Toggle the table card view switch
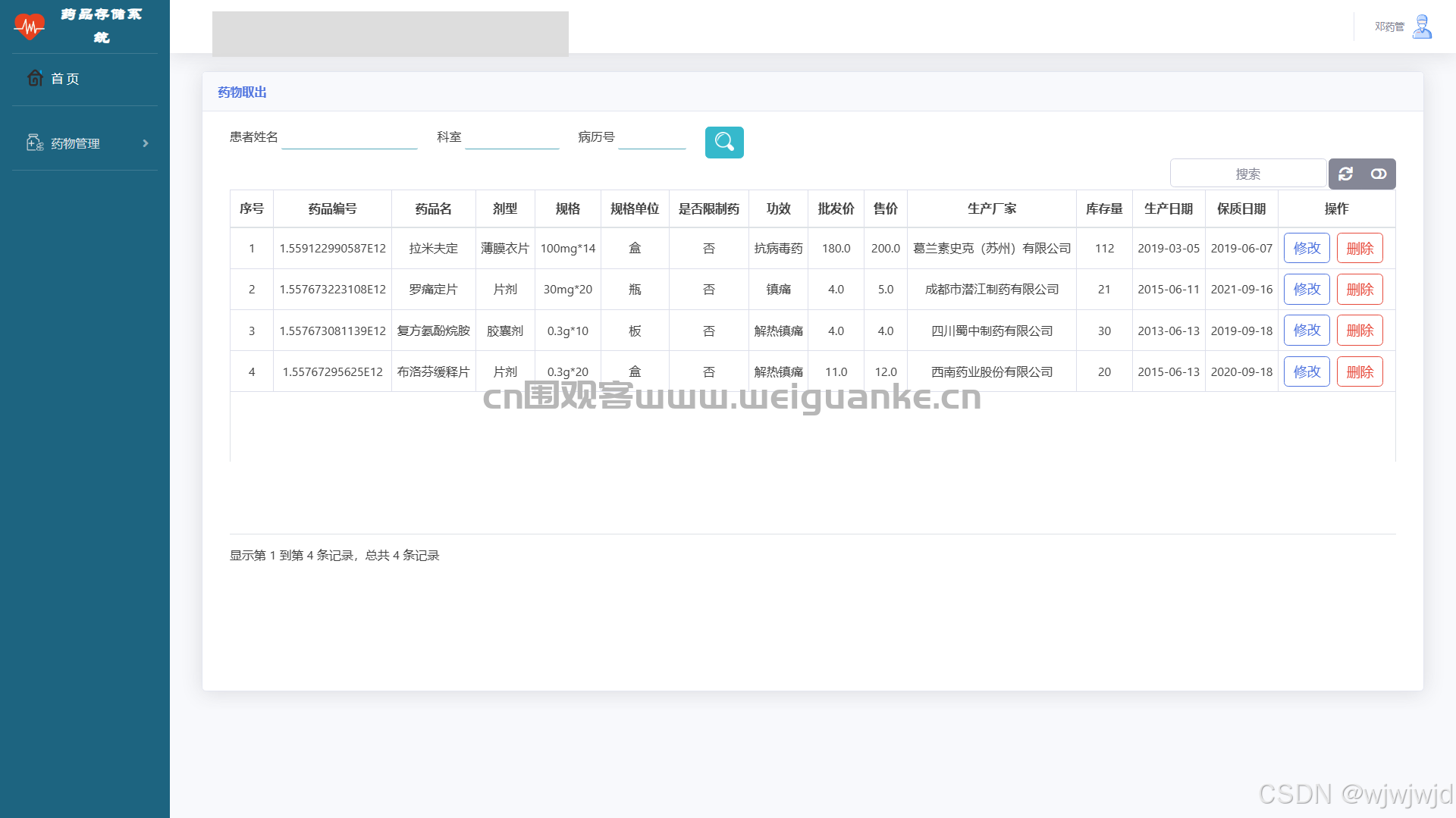This screenshot has height=818, width=1456. pyautogui.click(x=1379, y=174)
